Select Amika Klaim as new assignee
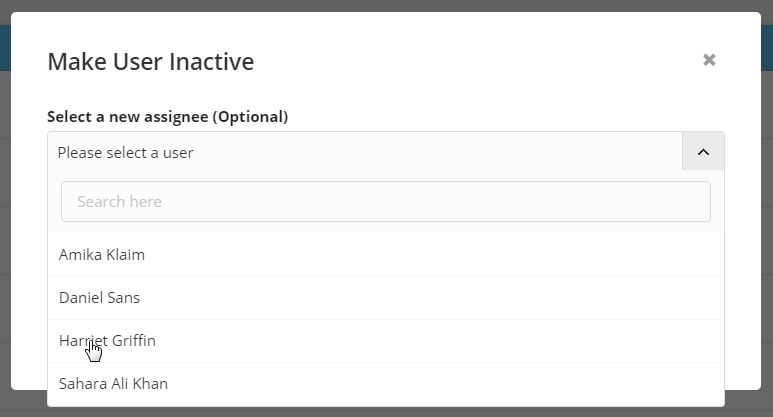The height and width of the screenshot is (417, 773). 386,254
